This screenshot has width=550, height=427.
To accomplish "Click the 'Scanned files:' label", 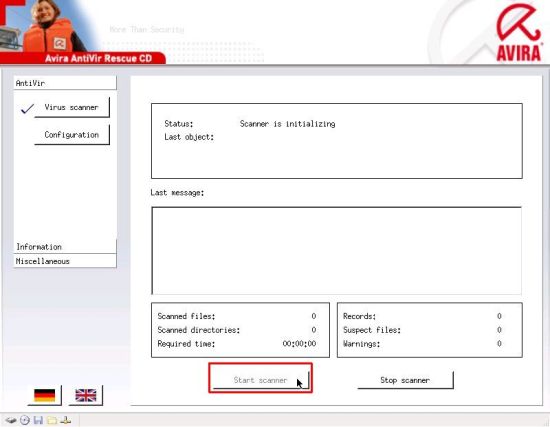I will click(186, 316).
